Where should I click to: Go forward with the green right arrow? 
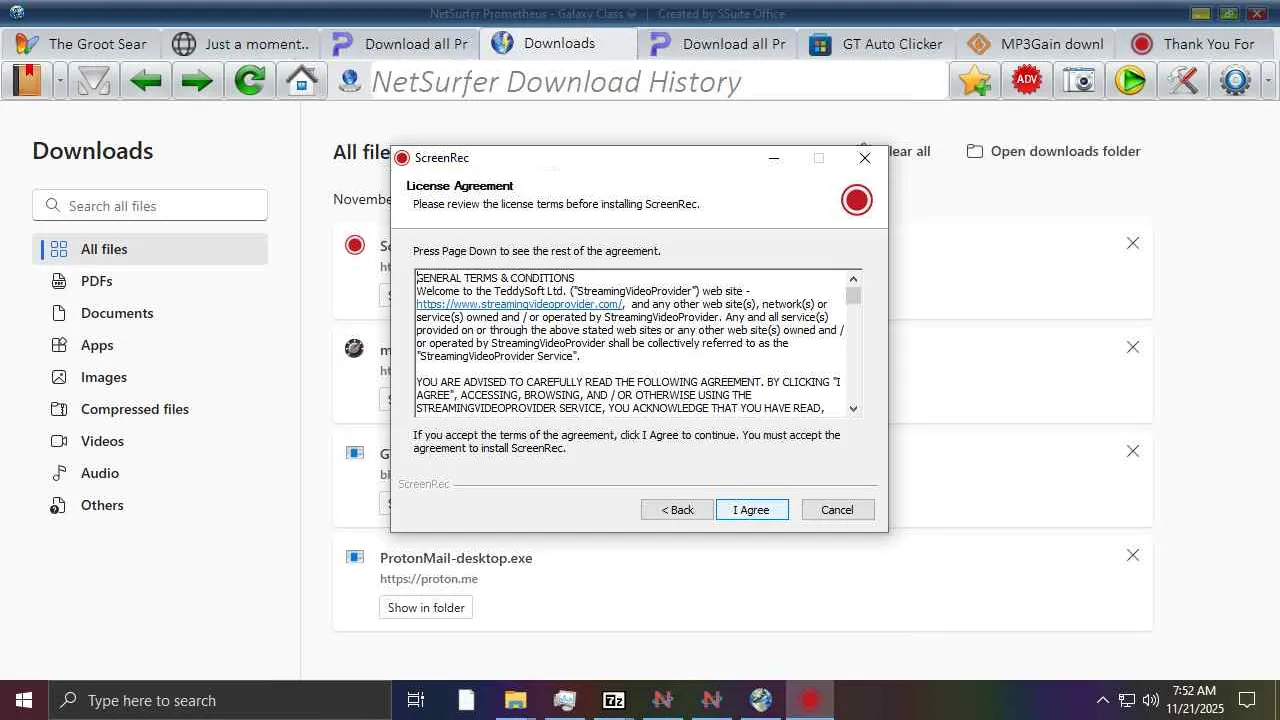coord(197,80)
